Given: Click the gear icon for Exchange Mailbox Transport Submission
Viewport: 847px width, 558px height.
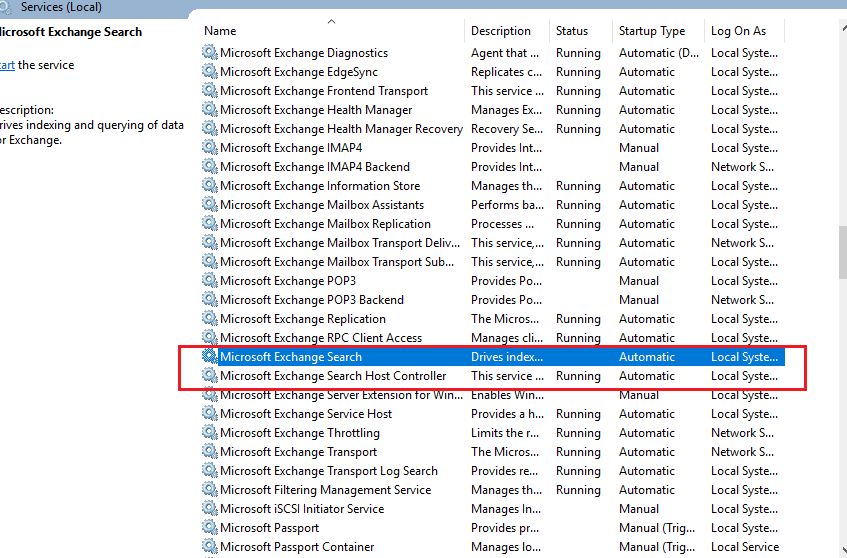Looking at the screenshot, I should [210, 261].
